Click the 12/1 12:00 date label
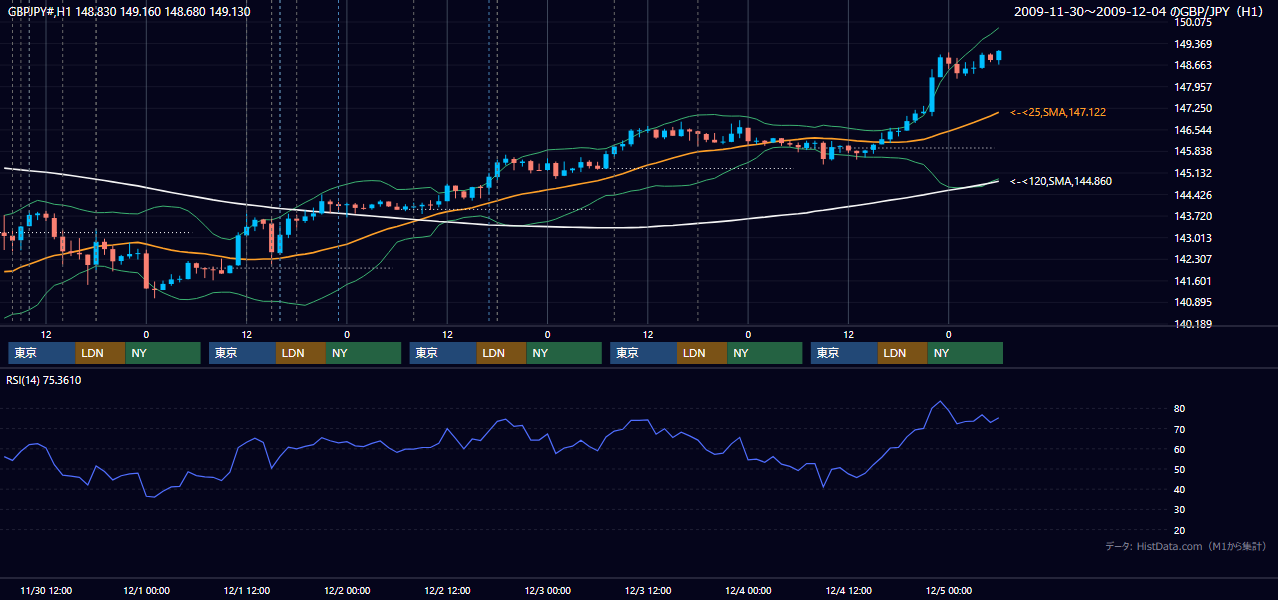 [247, 590]
